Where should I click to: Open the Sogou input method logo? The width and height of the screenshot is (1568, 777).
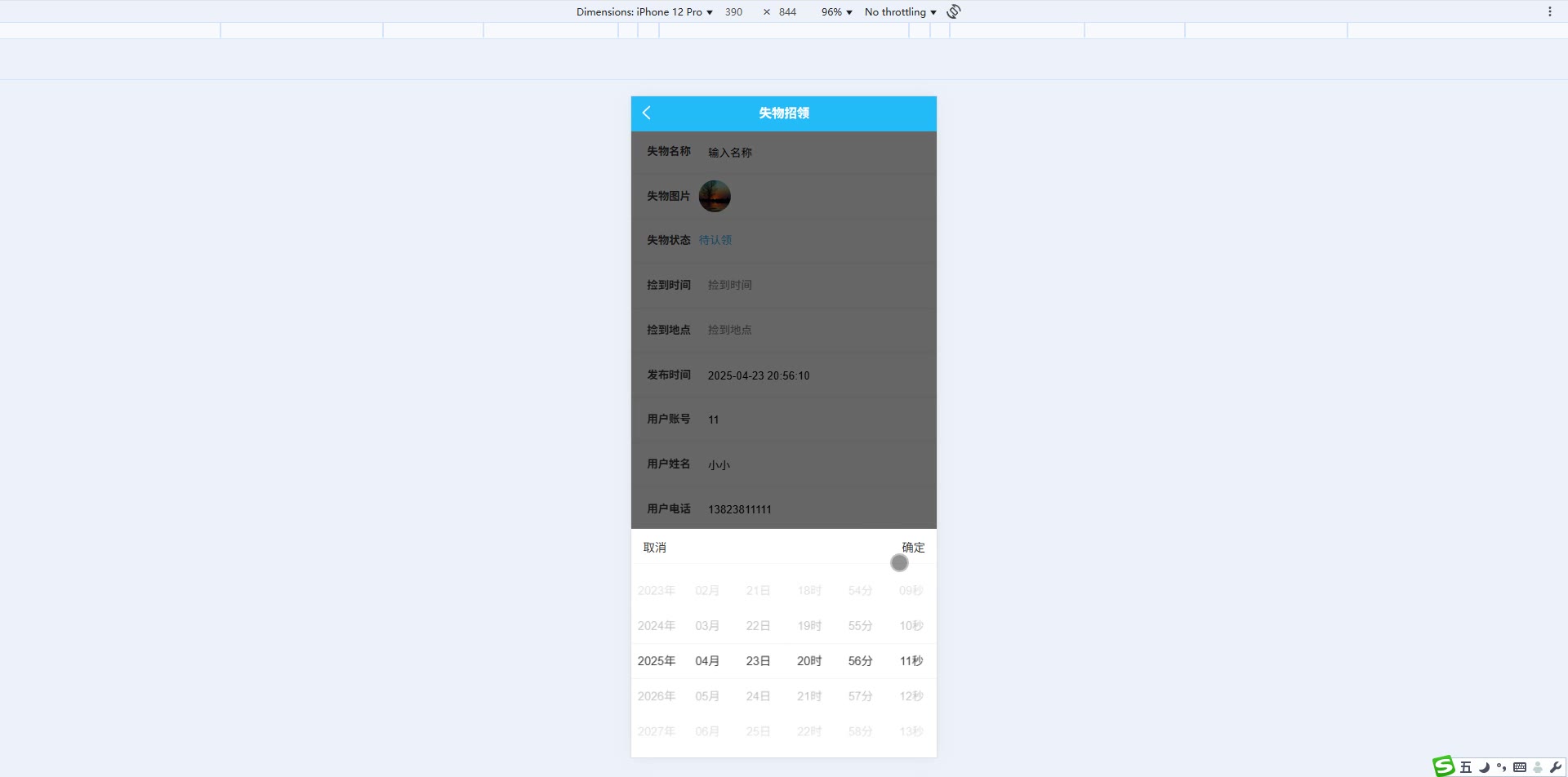click(1444, 766)
